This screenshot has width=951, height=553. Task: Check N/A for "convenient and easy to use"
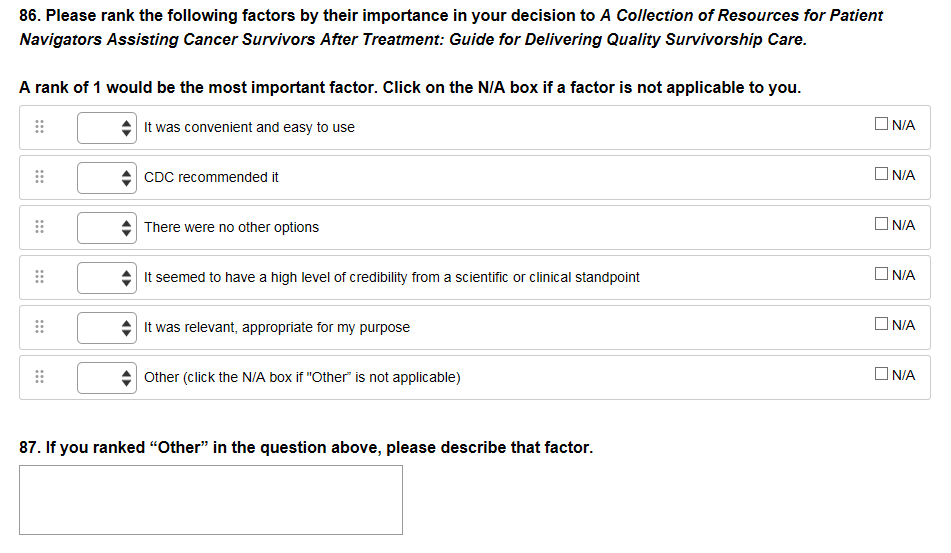coord(881,125)
